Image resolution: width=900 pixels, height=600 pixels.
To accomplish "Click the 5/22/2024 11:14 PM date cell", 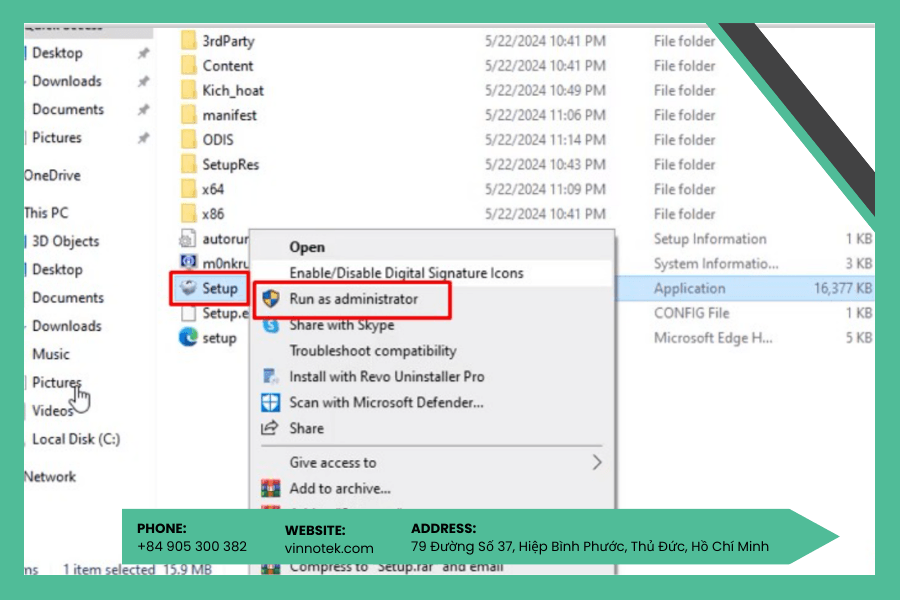I will click(x=545, y=140).
